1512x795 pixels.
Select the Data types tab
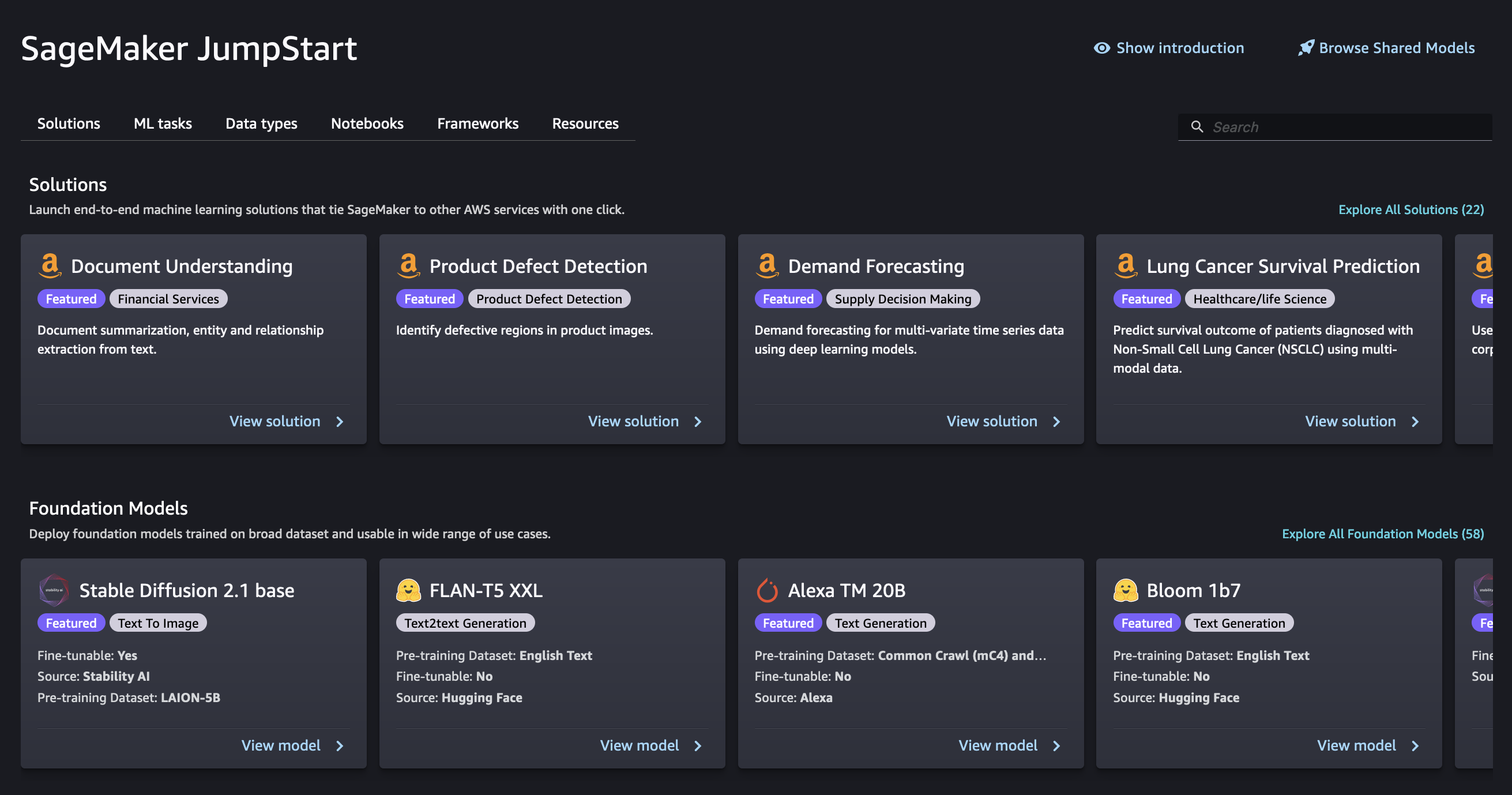tap(261, 124)
